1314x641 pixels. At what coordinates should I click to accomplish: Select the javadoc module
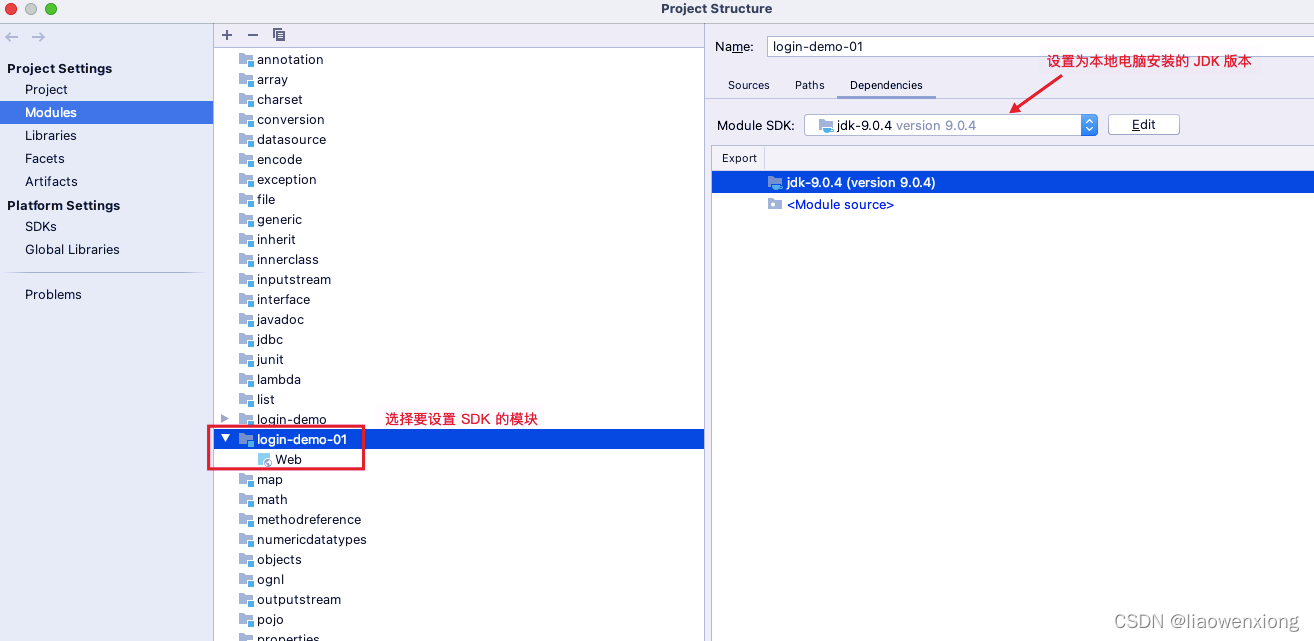click(280, 320)
